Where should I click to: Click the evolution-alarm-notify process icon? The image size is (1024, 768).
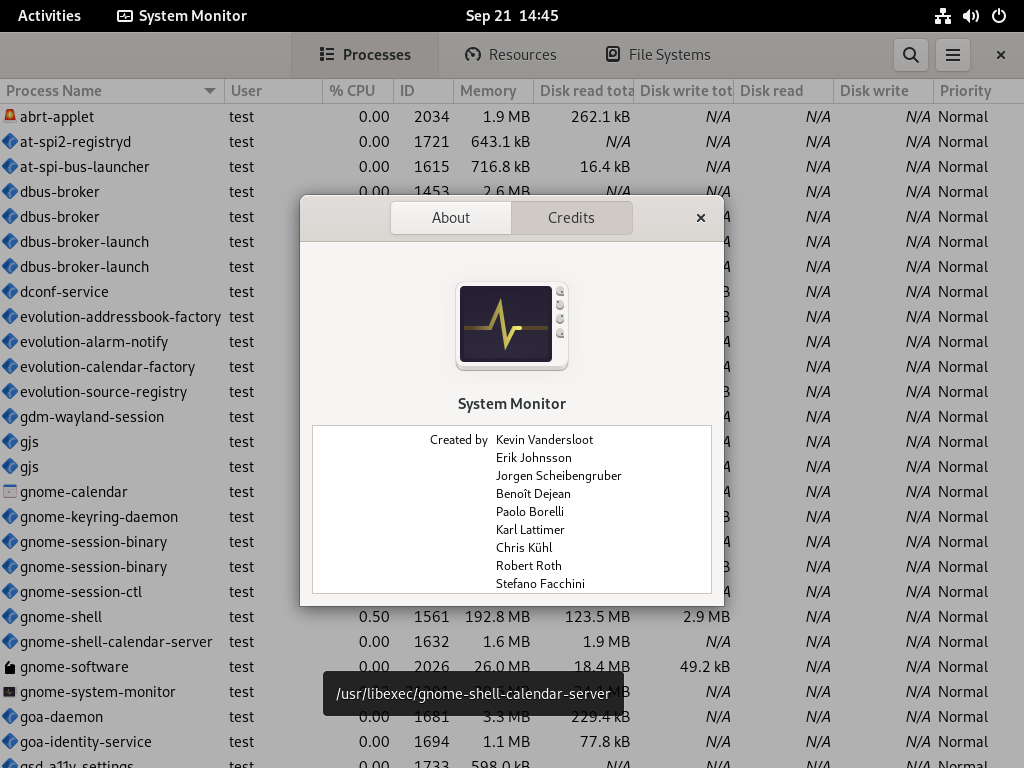pos(10,342)
